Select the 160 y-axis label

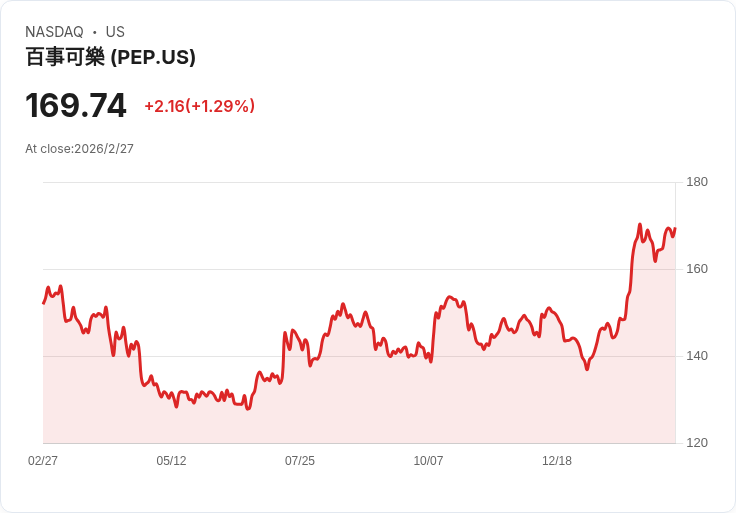pos(697,269)
